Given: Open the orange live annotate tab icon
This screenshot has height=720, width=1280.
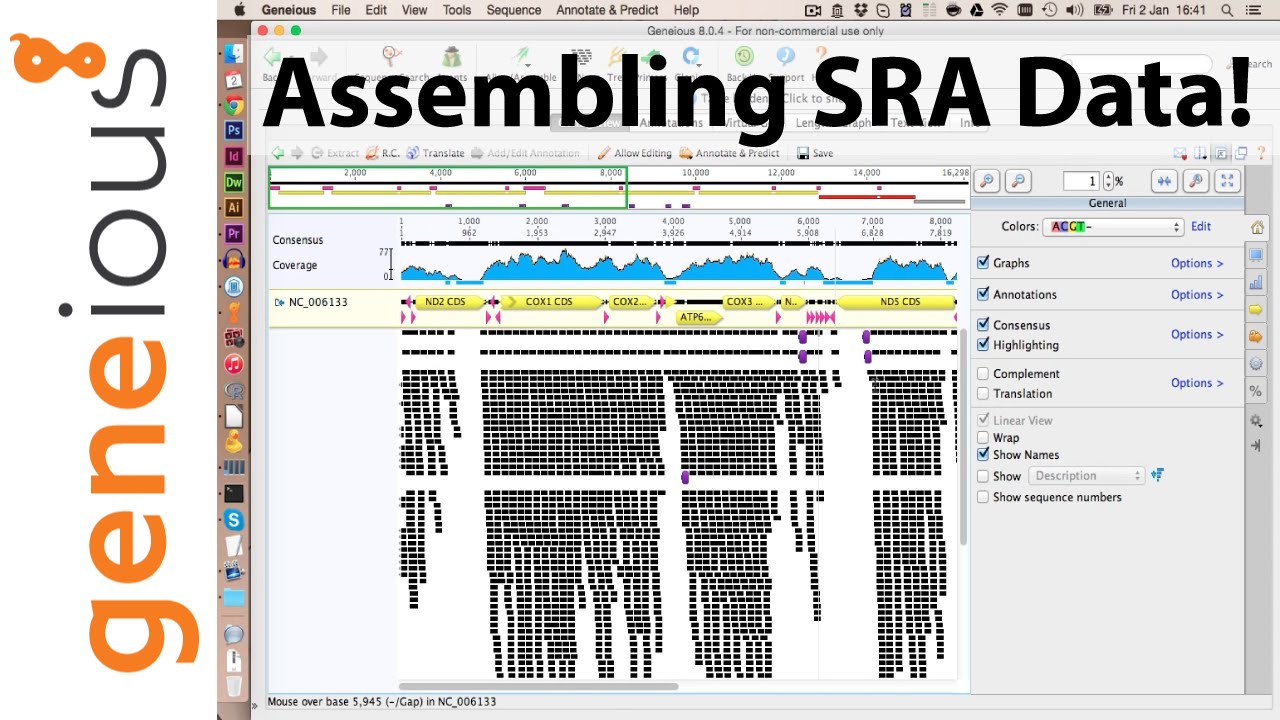Looking at the screenshot, I should pos(1257,337).
